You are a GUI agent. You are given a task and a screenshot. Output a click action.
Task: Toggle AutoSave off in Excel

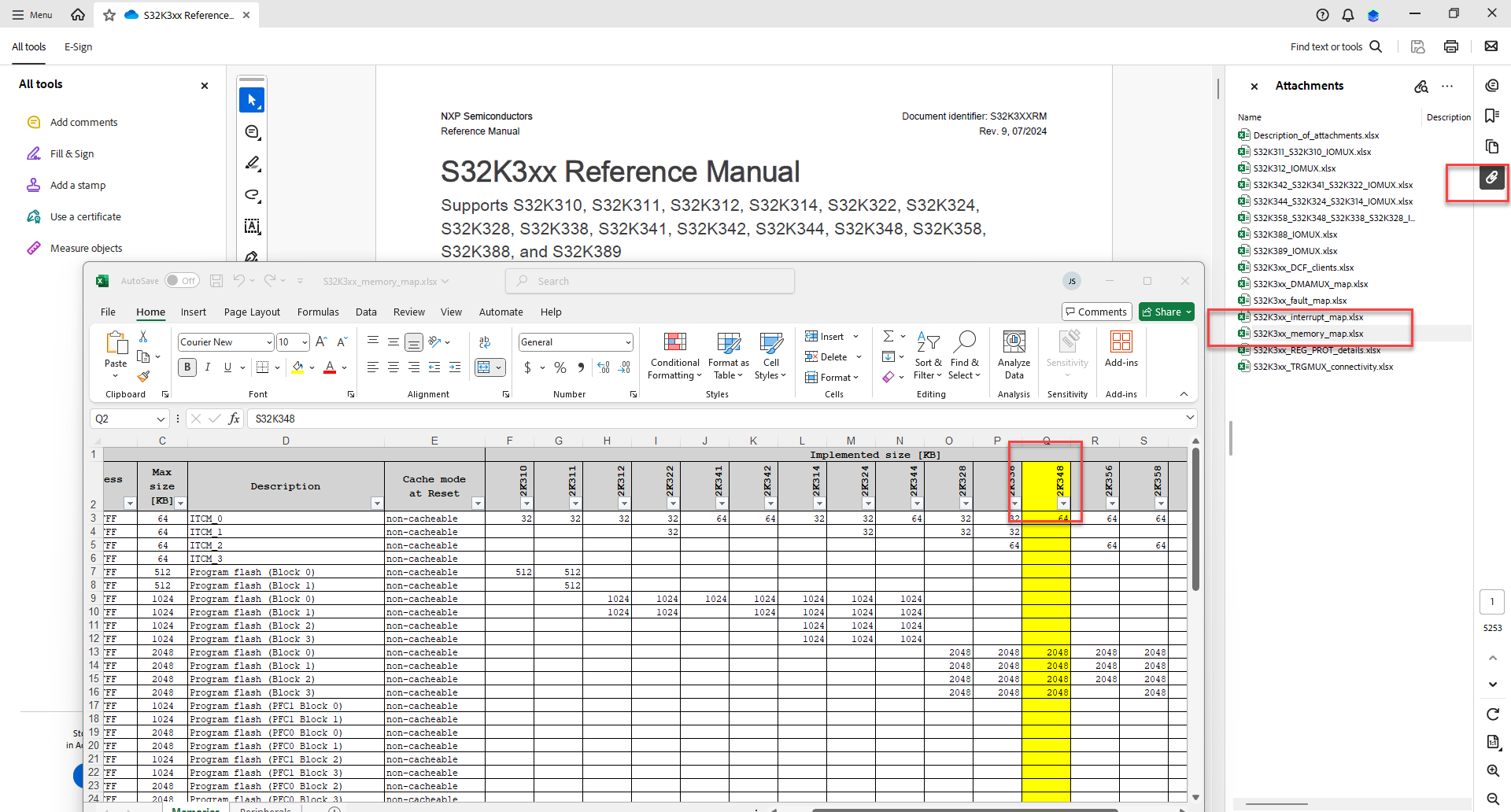point(182,280)
